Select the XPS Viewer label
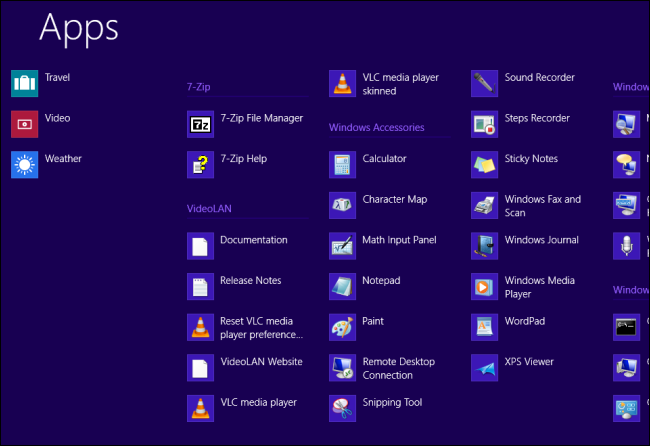650x446 pixels. [529, 362]
